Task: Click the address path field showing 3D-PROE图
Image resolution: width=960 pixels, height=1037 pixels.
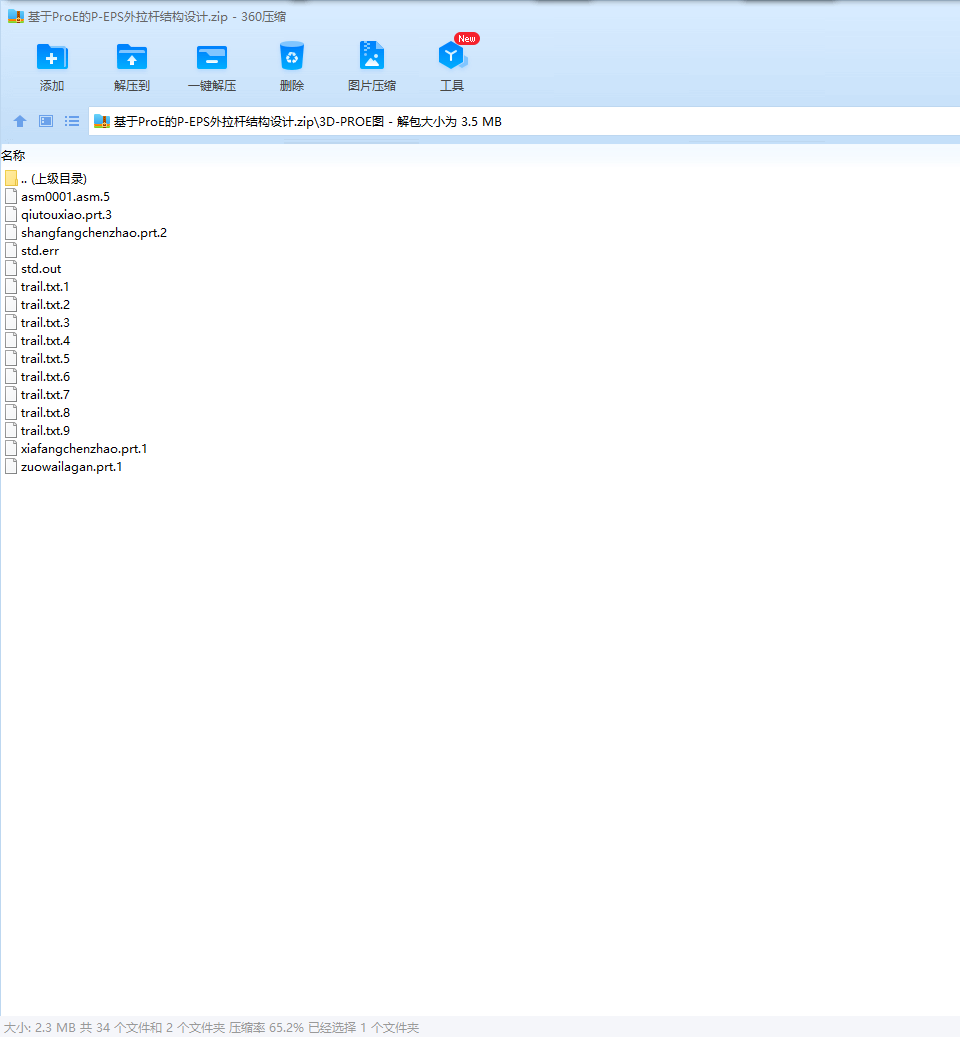Action: point(524,122)
